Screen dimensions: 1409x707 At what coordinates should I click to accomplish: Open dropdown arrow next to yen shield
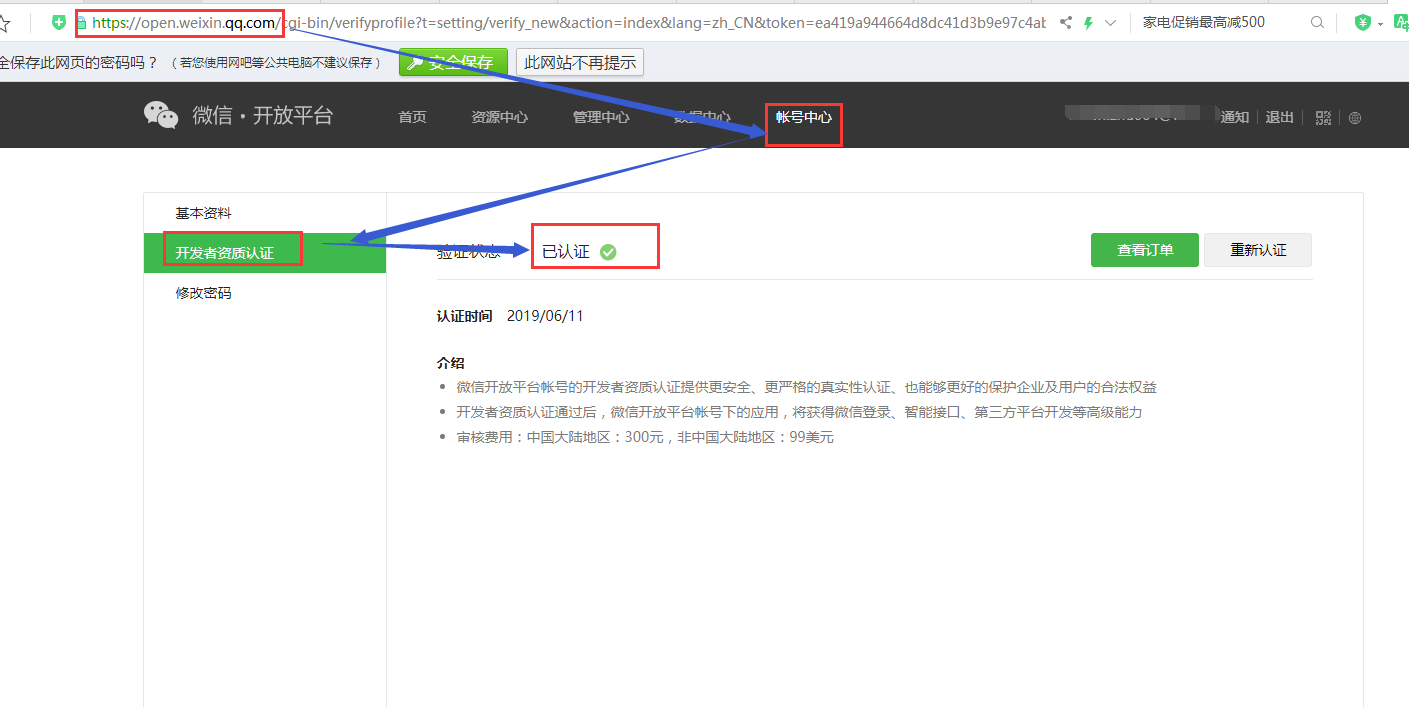pyautogui.click(x=1381, y=23)
